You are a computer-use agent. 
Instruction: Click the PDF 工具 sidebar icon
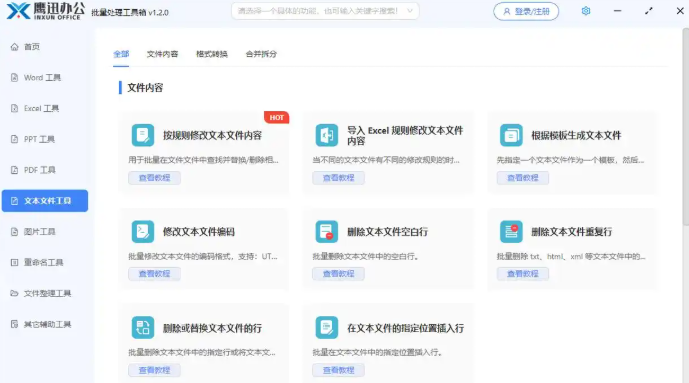tap(15, 170)
